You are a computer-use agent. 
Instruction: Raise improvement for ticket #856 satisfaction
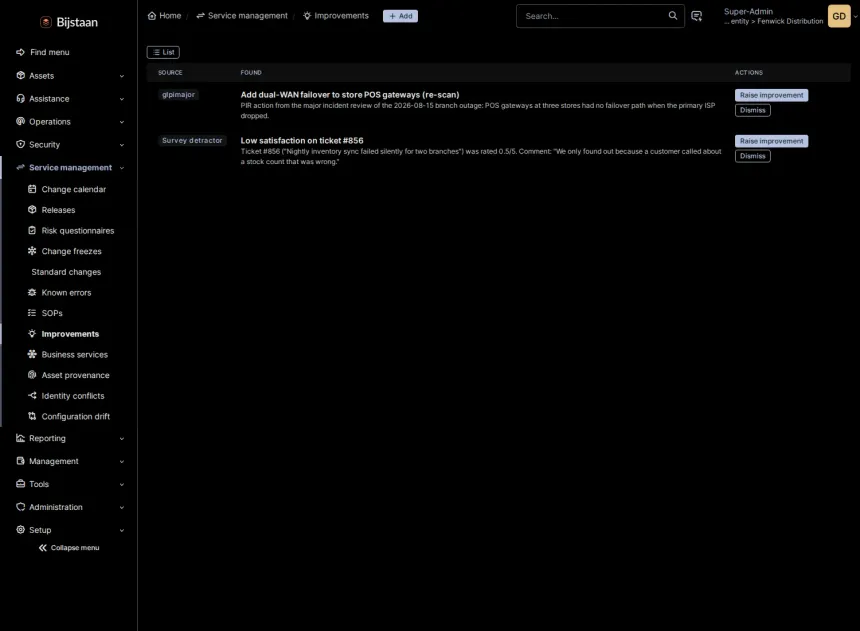click(771, 141)
